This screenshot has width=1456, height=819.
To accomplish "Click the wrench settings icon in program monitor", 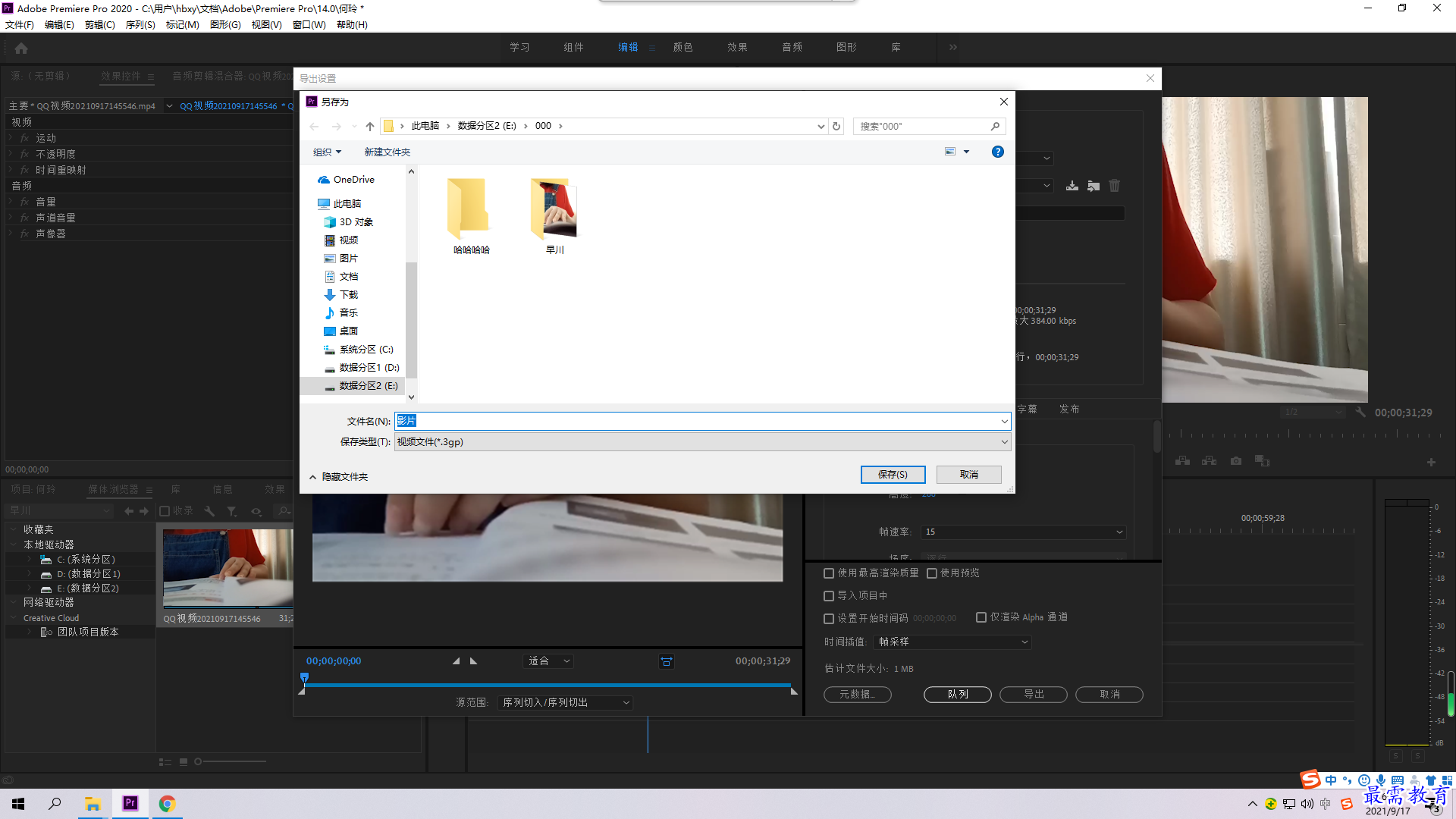I will [1360, 413].
